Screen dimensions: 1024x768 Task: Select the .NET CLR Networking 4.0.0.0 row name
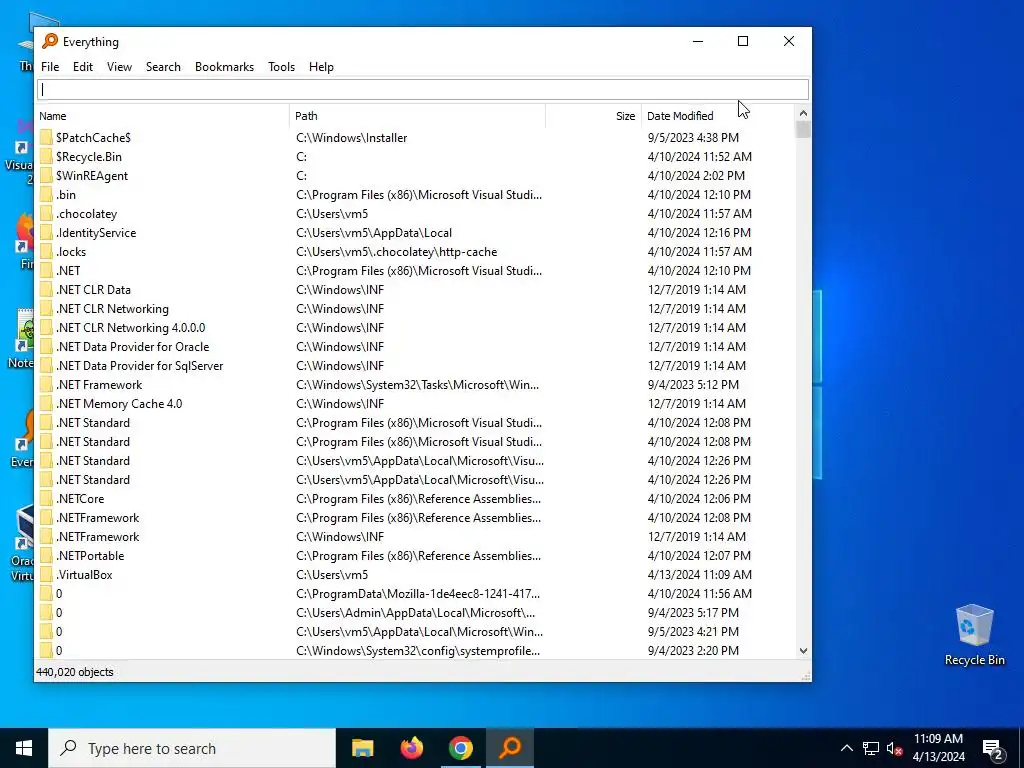[131, 327]
